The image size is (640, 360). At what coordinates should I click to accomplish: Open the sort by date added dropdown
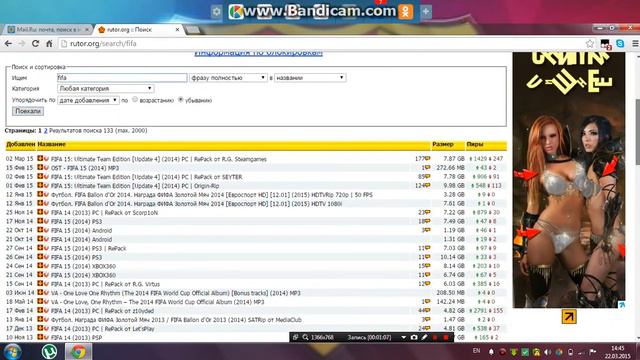point(88,100)
